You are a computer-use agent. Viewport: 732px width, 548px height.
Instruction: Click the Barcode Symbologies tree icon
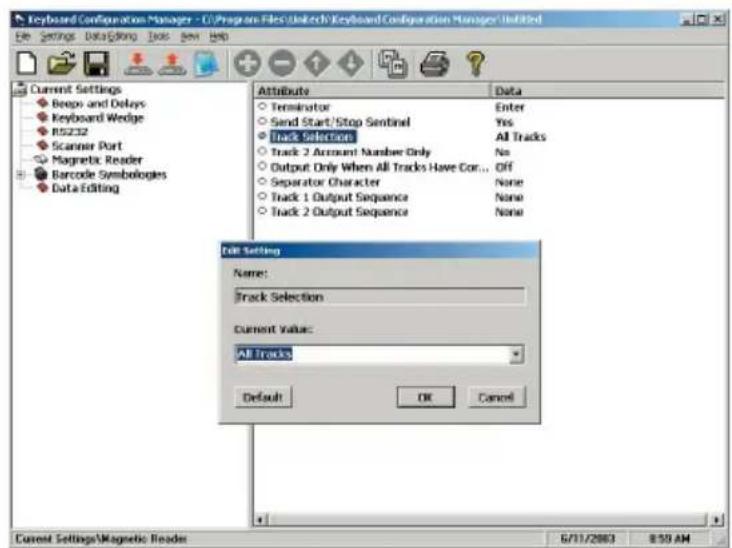click(42, 174)
